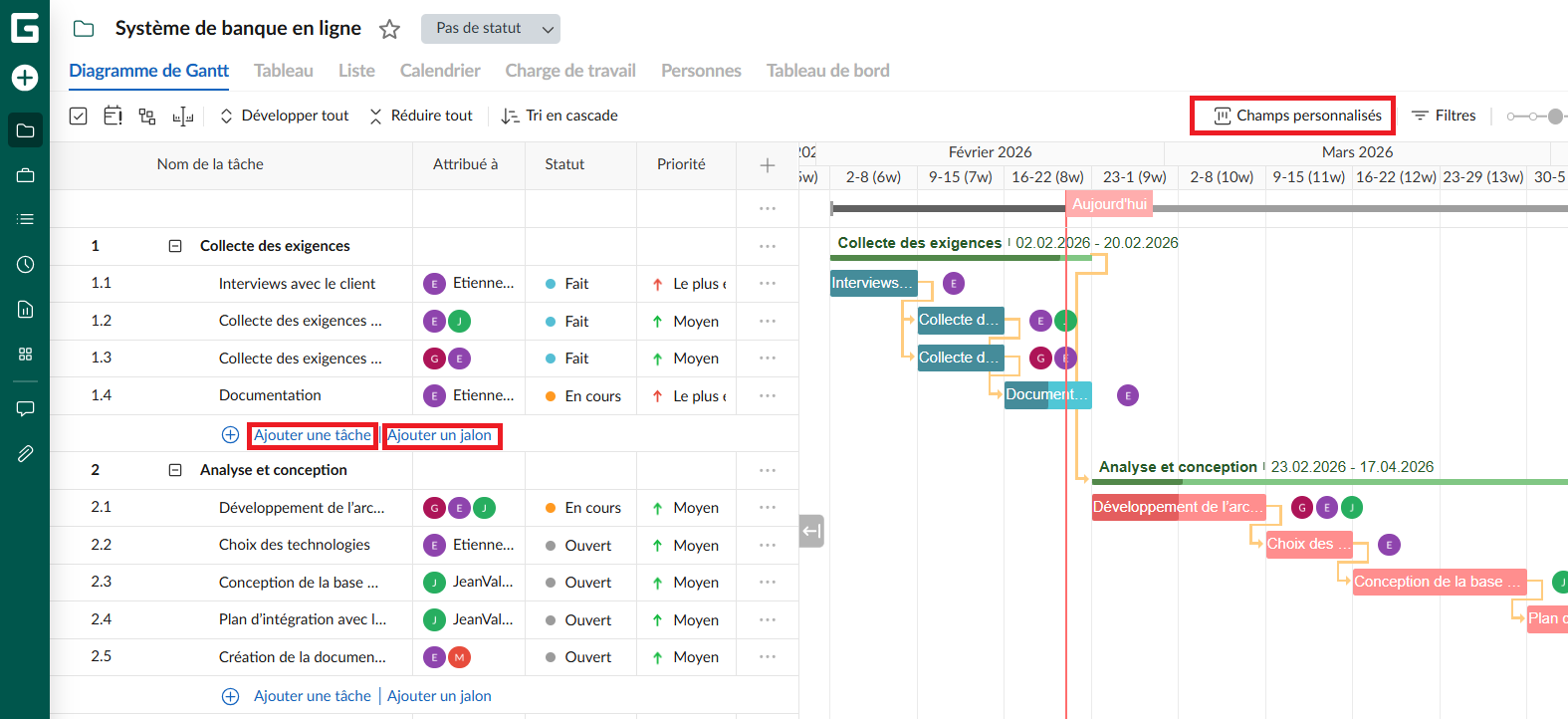The height and width of the screenshot is (719, 1568).
Task: Click the collapse grid panel arrow icon
Action: (811, 531)
